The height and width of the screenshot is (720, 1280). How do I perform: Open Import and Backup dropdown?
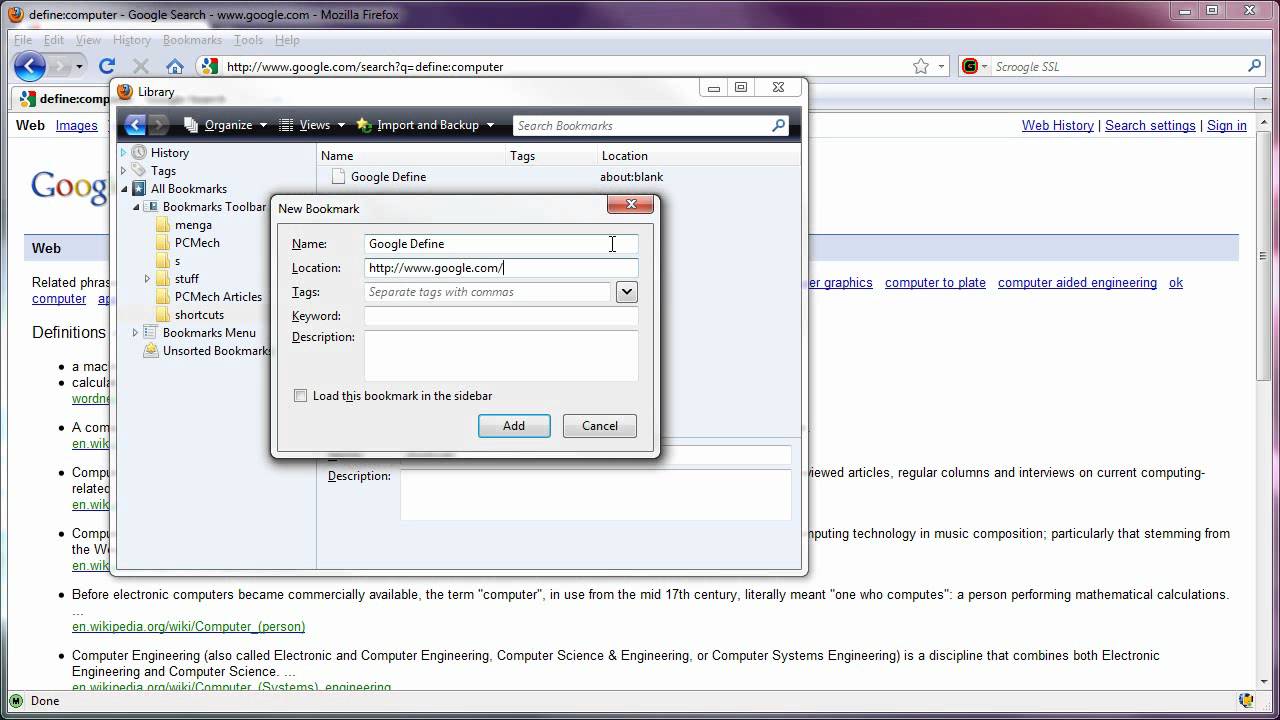point(426,125)
